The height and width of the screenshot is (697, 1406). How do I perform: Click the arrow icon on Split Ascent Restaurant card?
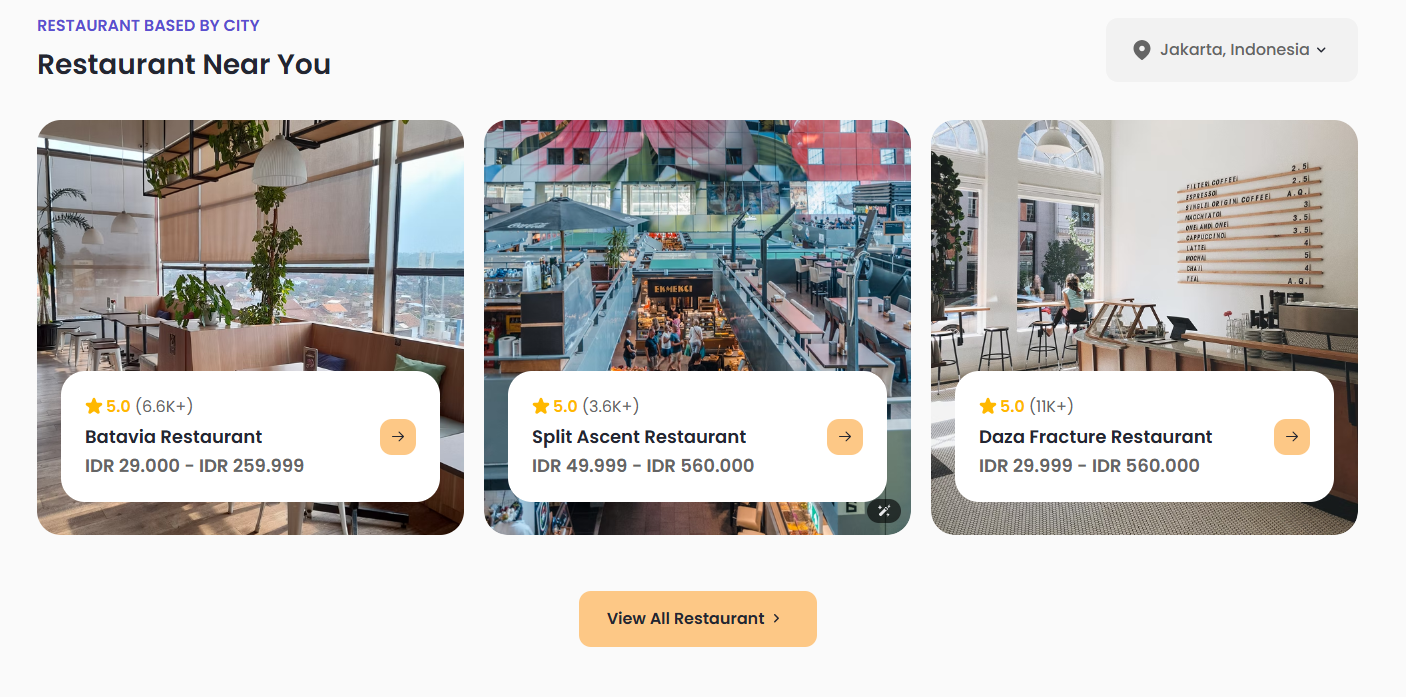[x=845, y=437]
